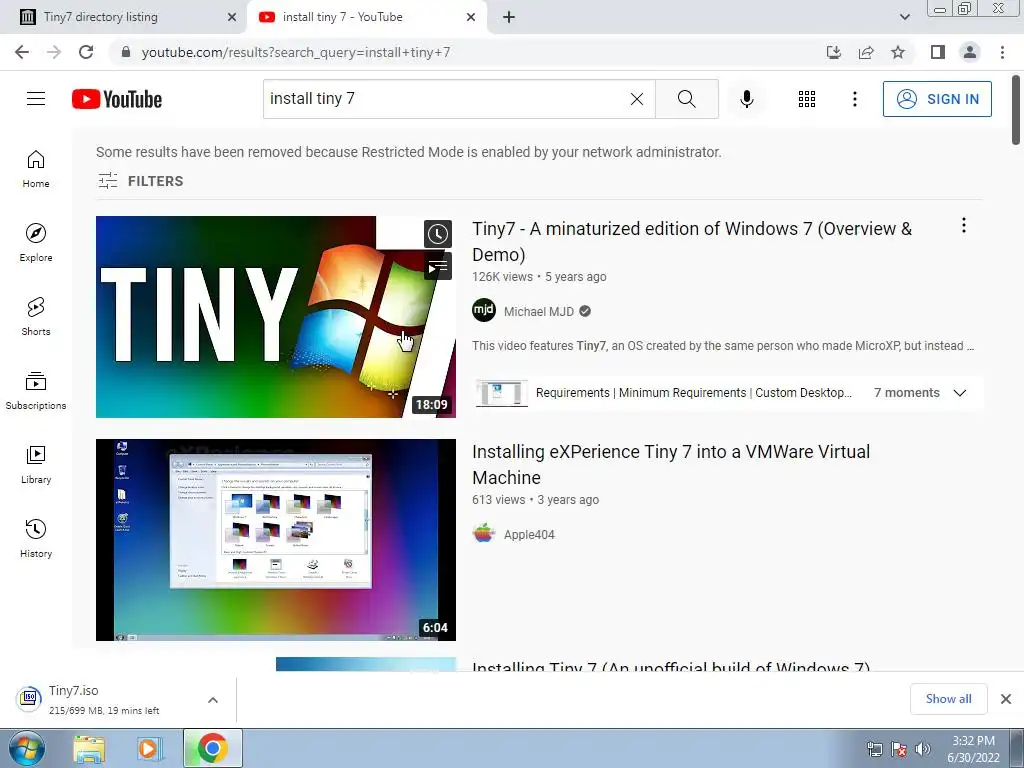
Task: Open Library in the sidebar
Action: click(x=36, y=464)
